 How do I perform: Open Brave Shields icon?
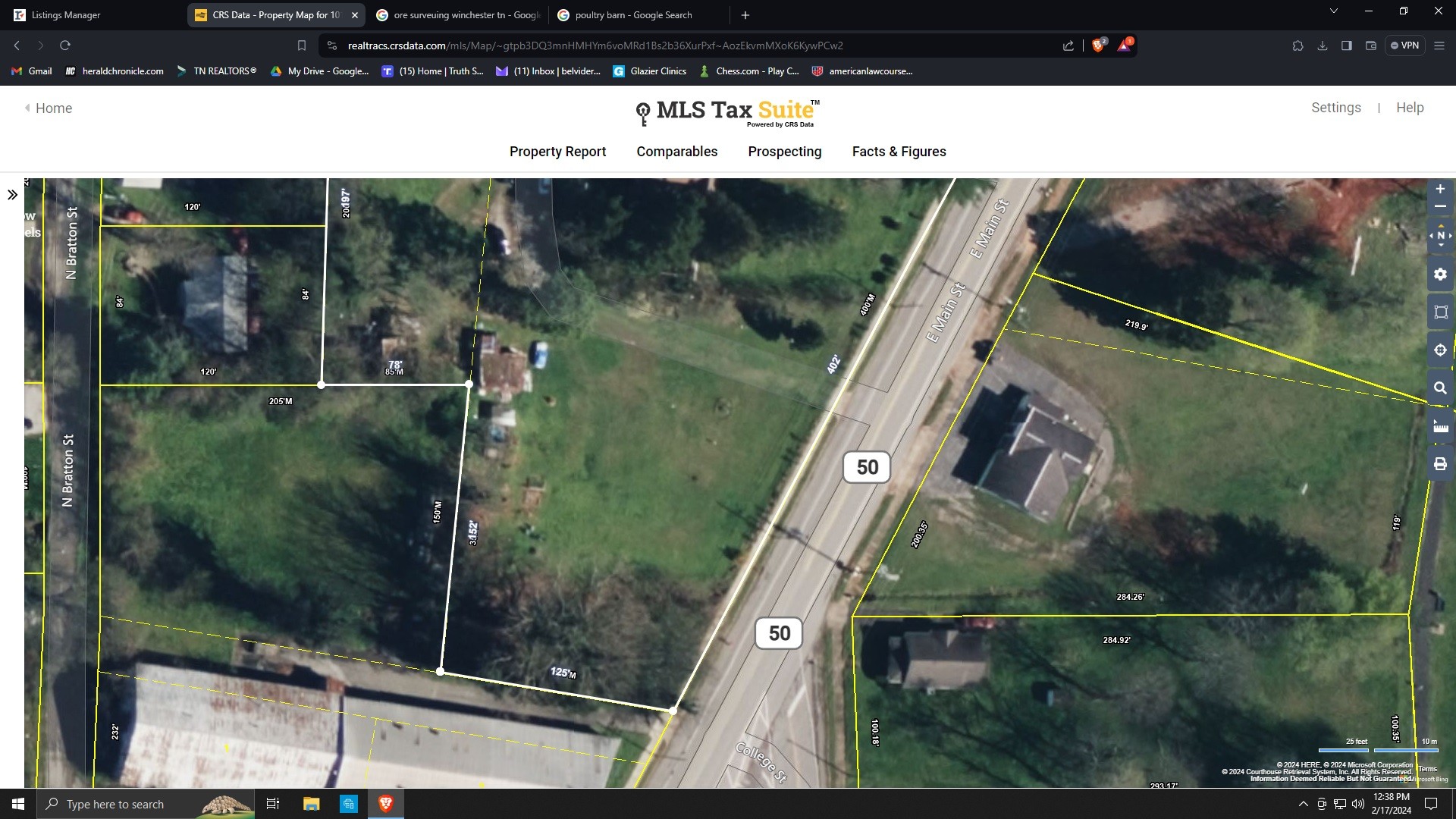1097,45
